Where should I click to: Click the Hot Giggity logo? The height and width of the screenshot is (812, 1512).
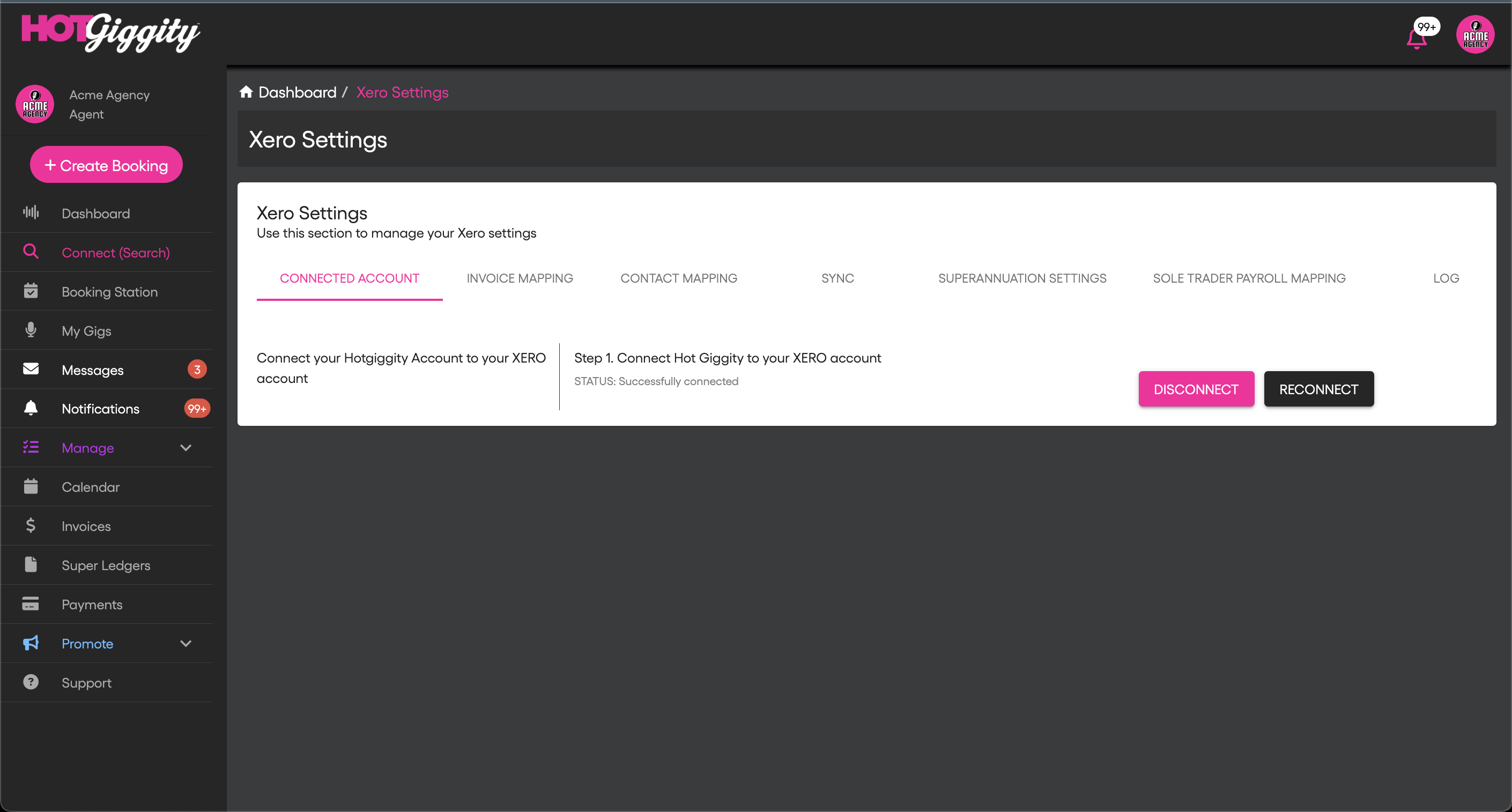(110, 33)
